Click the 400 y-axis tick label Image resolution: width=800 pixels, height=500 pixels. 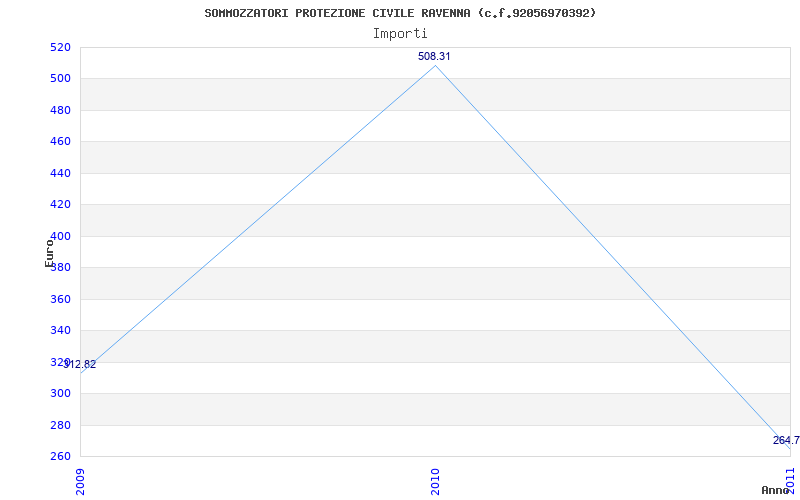click(x=60, y=236)
